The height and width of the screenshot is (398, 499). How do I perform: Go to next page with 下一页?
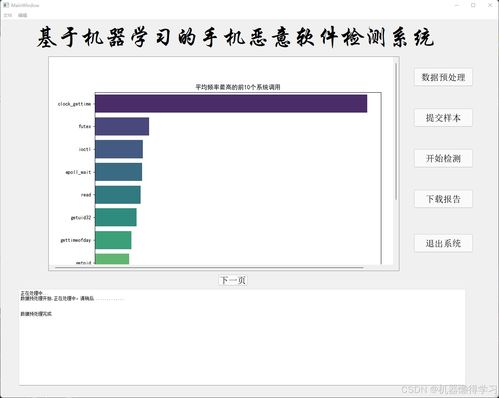click(x=233, y=280)
